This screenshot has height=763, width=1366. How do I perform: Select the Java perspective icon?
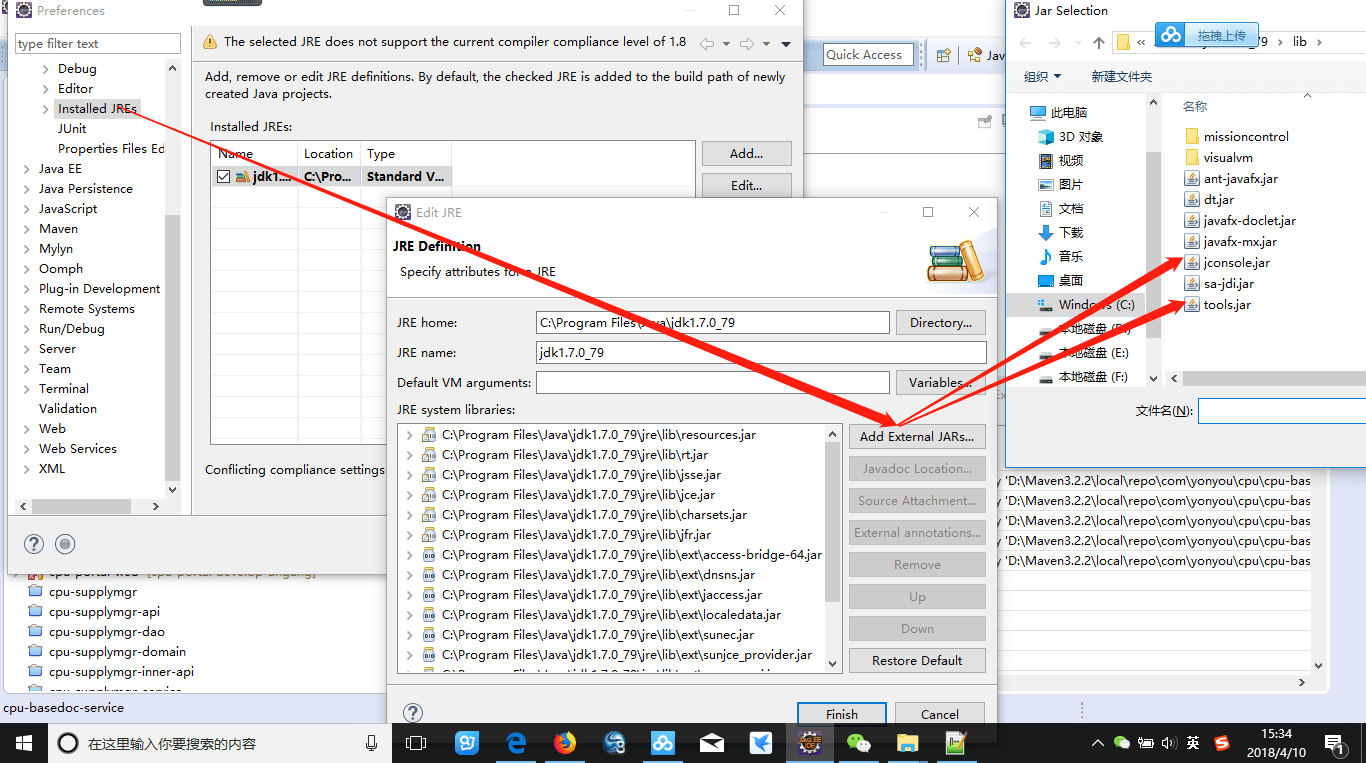975,54
